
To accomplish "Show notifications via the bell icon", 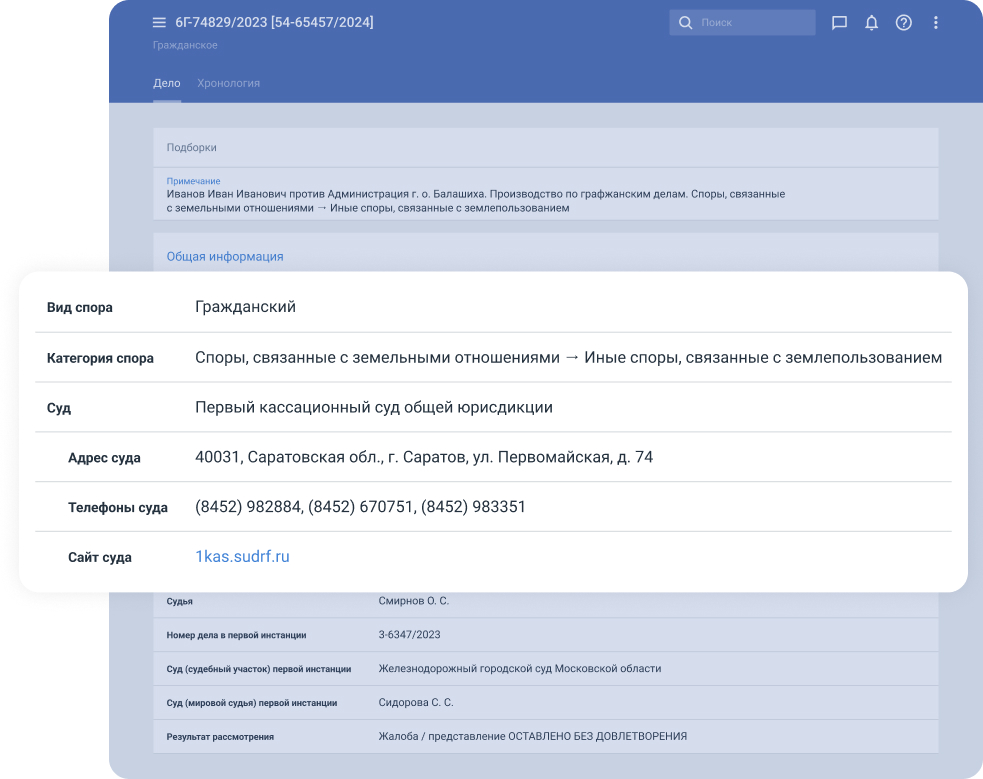I will click(x=872, y=23).
